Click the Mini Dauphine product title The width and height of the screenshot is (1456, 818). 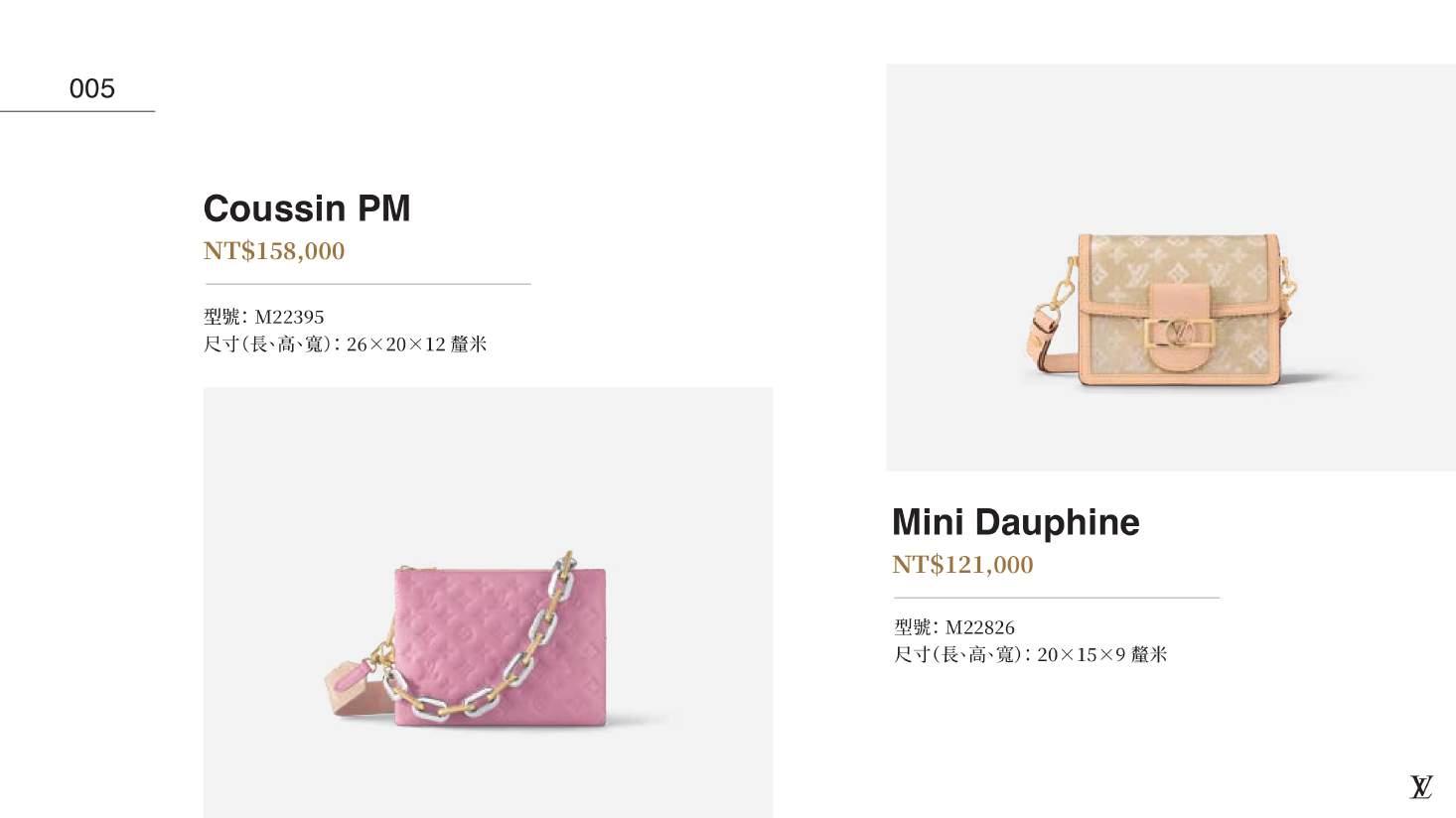[1015, 522]
